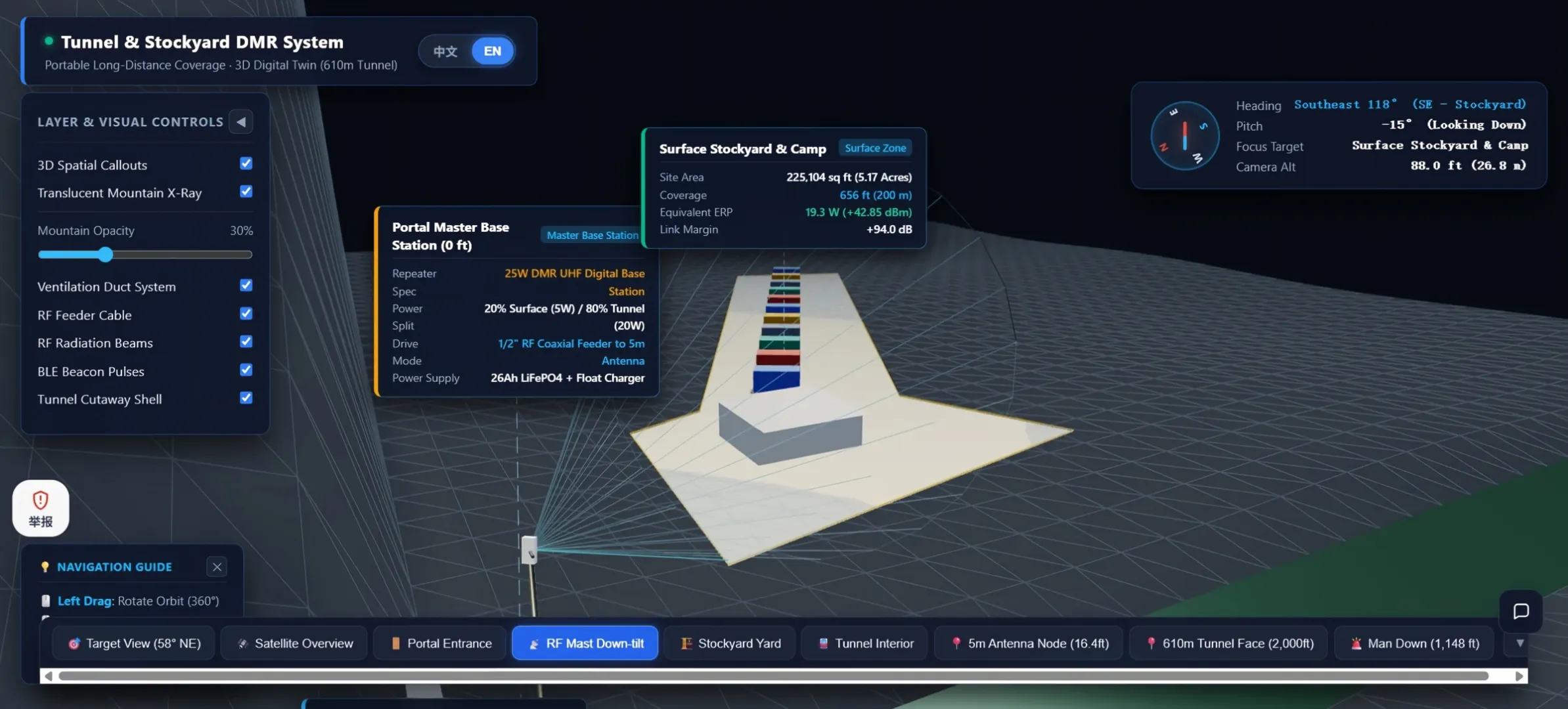Close the Navigation Guide panel
The height and width of the screenshot is (709, 1568).
217,567
